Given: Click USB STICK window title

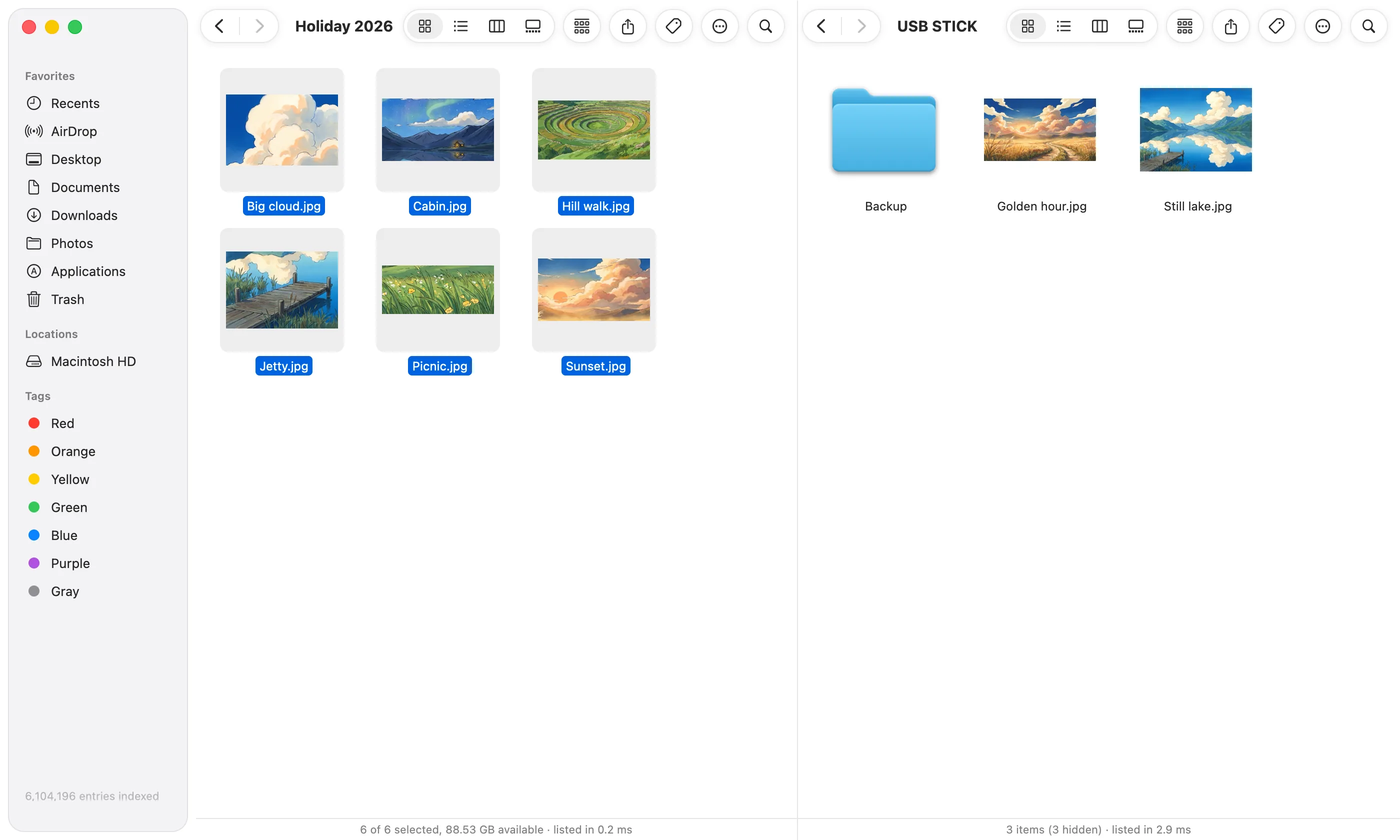Looking at the screenshot, I should point(936,26).
